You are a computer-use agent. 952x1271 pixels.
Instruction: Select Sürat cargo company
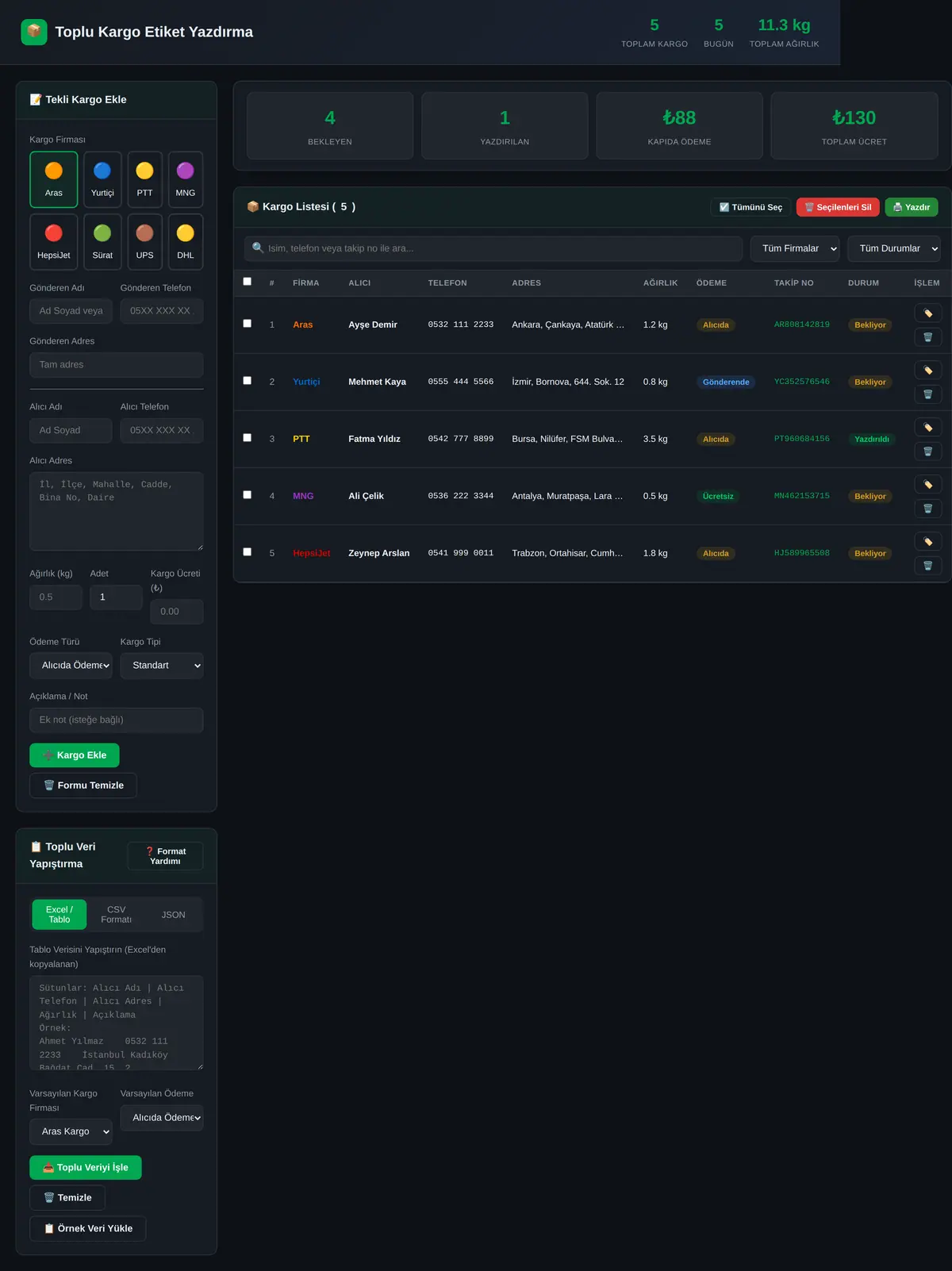click(102, 242)
